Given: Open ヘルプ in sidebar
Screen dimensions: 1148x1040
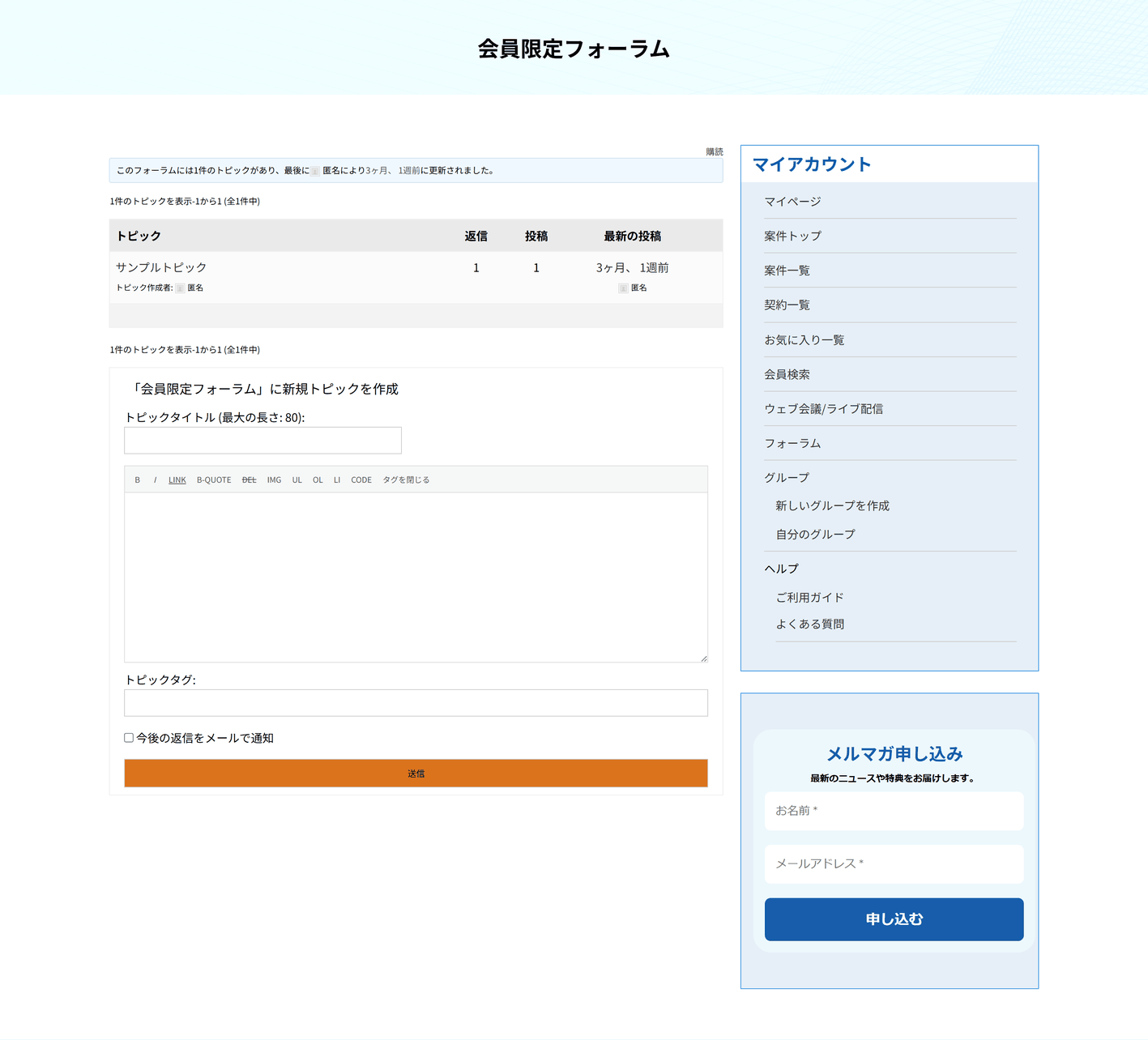Looking at the screenshot, I should 781,569.
